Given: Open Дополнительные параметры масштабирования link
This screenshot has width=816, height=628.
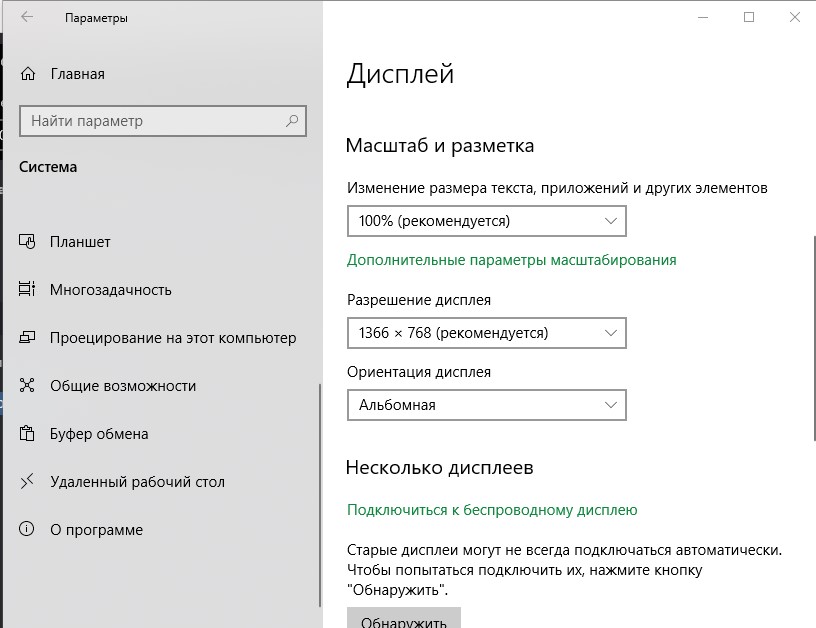Looking at the screenshot, I should click(x=512, y=260).
